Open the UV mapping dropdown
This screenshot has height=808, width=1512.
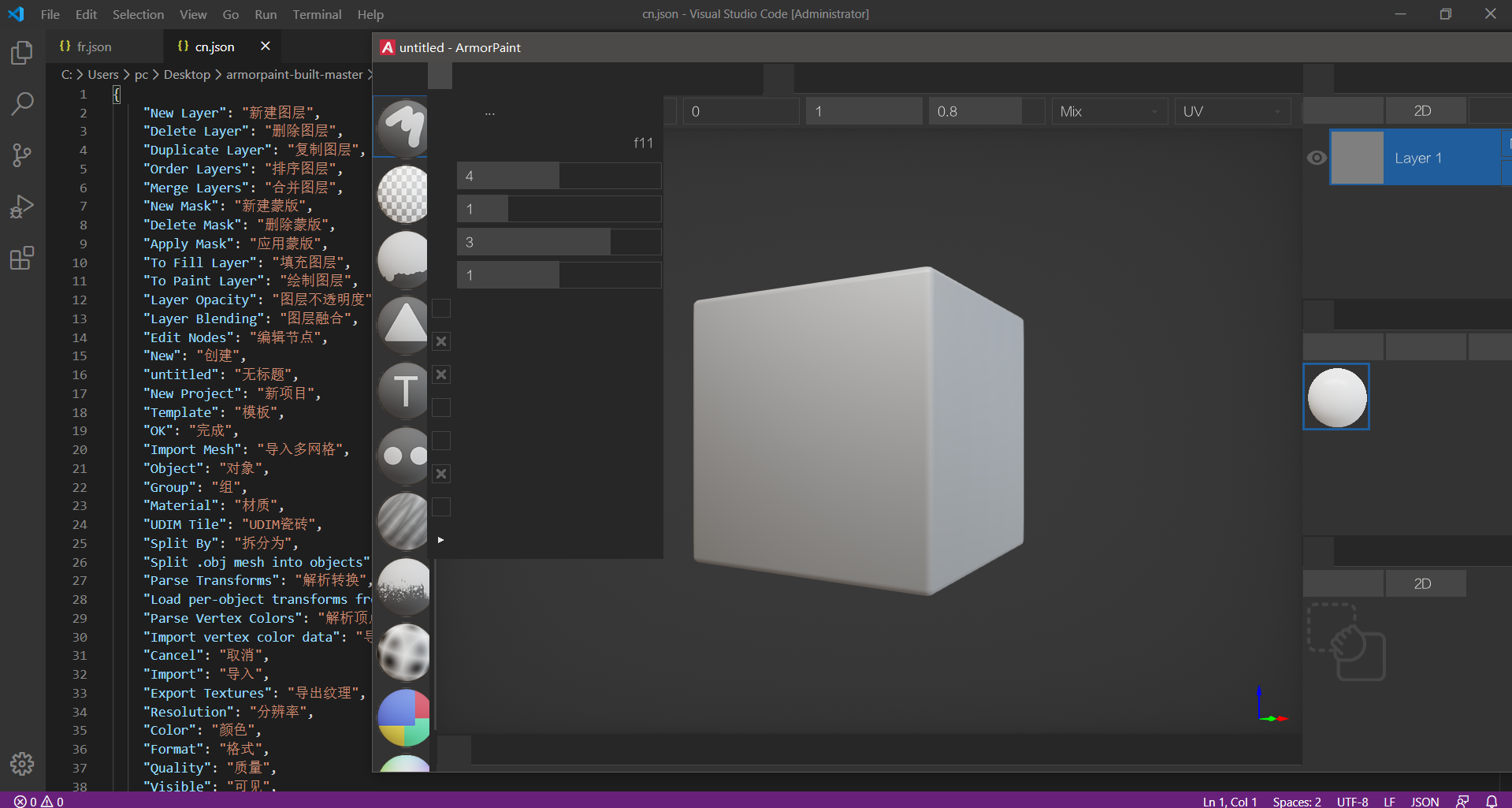(1232, 111)
